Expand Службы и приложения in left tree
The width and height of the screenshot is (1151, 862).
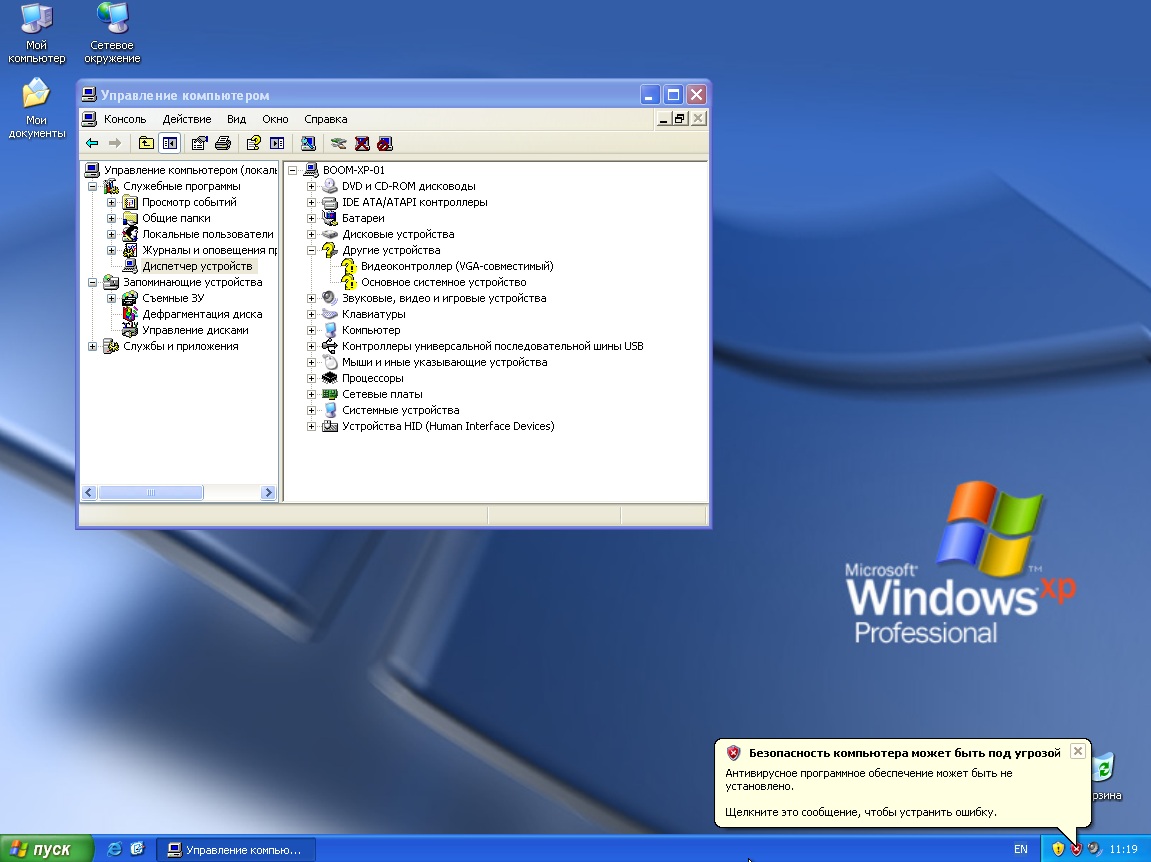point(93,346)
